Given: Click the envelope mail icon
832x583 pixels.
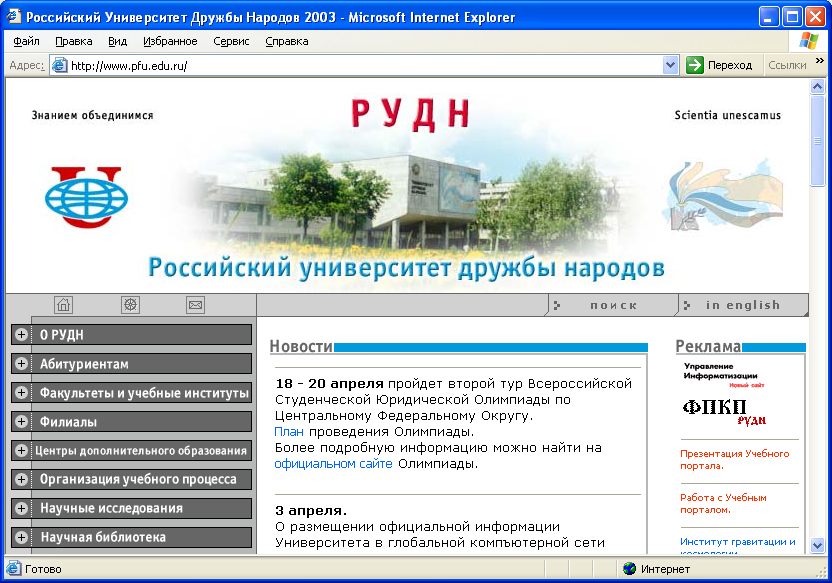Looking at the screenshot, I should pyautogui.click(x=195, y=305).
